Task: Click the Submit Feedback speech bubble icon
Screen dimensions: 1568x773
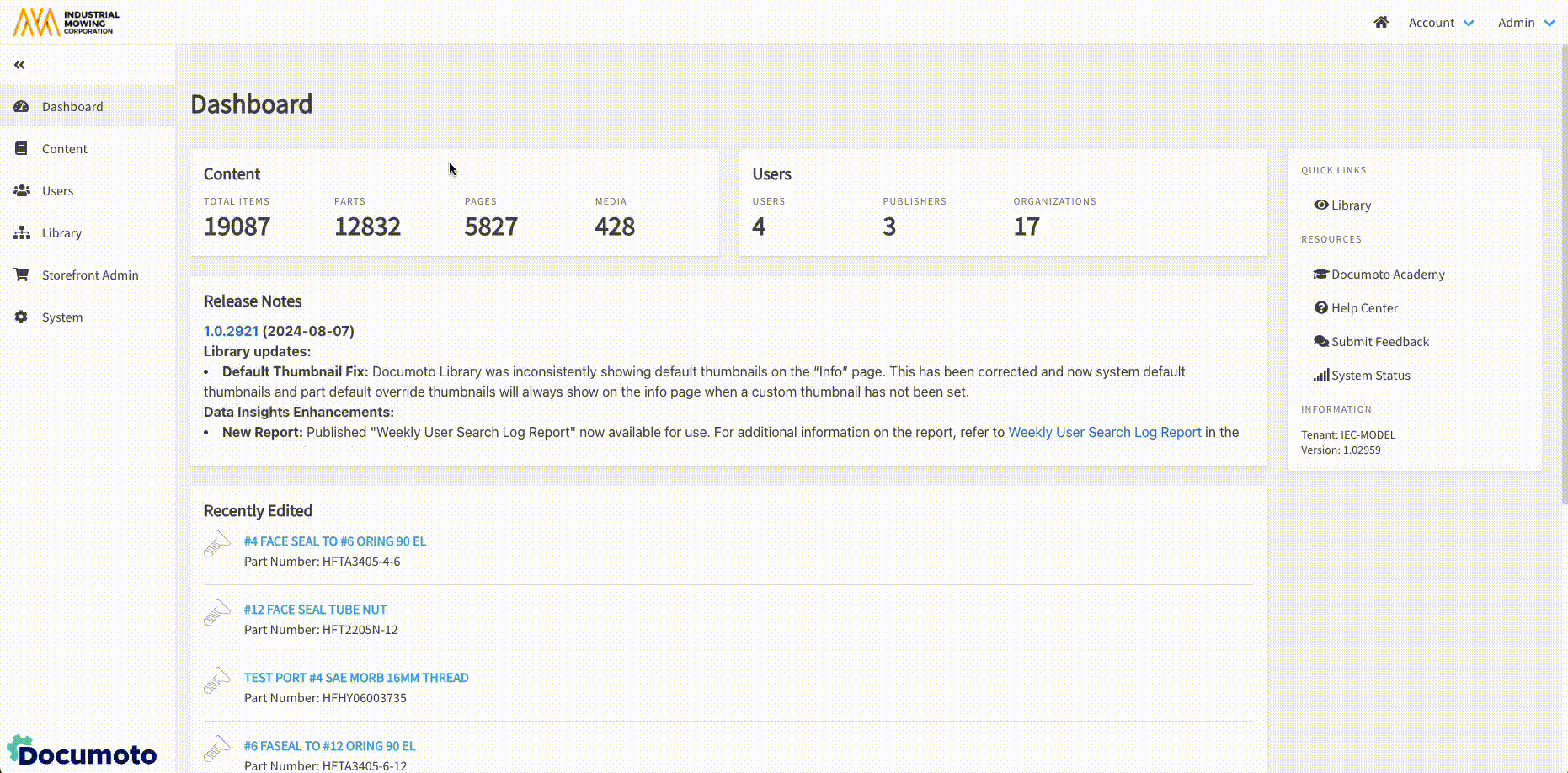Action: (x=1321, y=342)
